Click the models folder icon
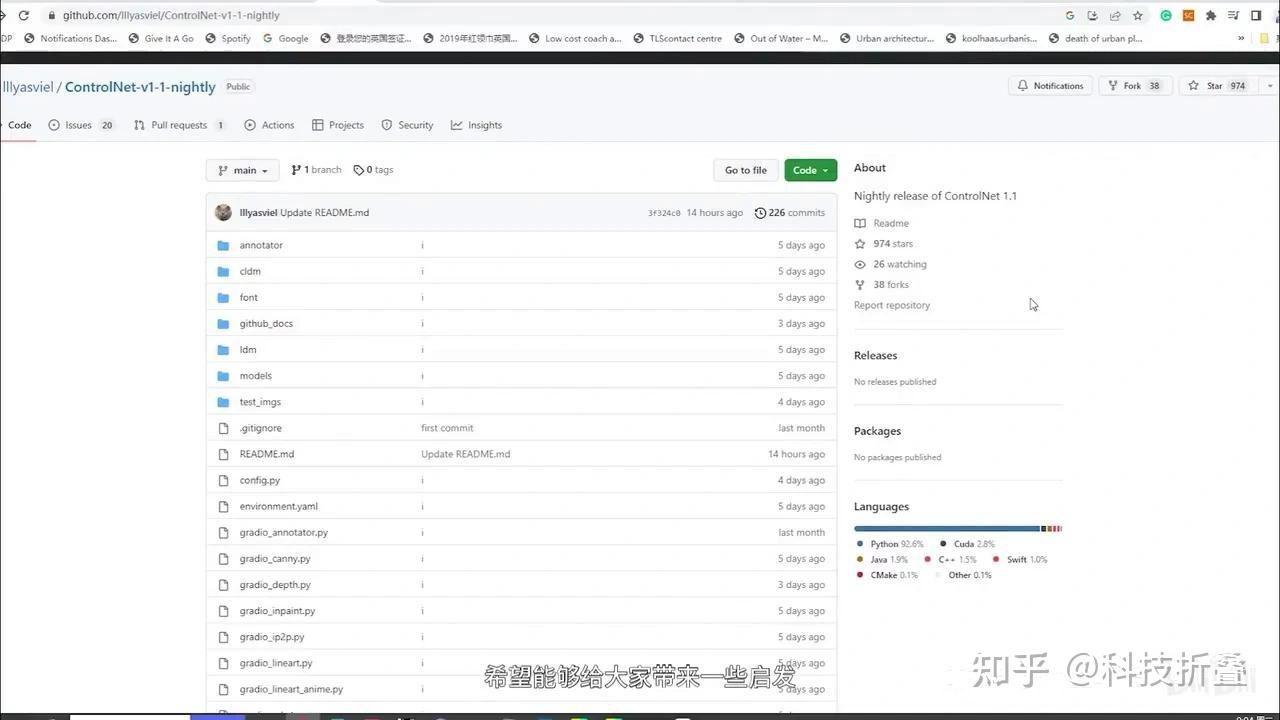The width and height of the screenshot is (1280, 720). tap(223, 376)
